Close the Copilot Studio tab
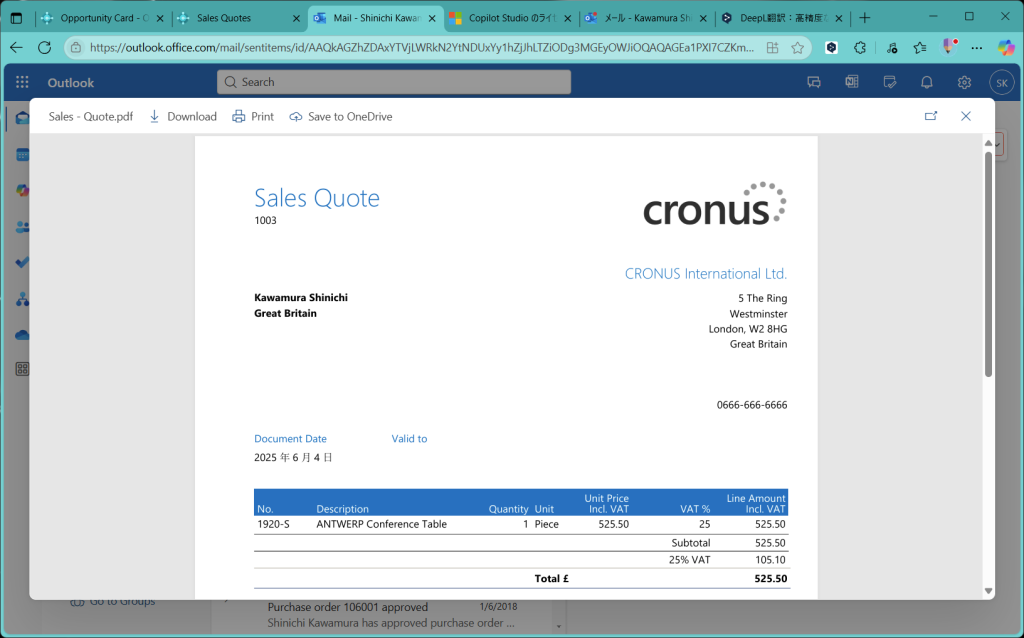Screen dimensions: 1024x638 point(568,18)
